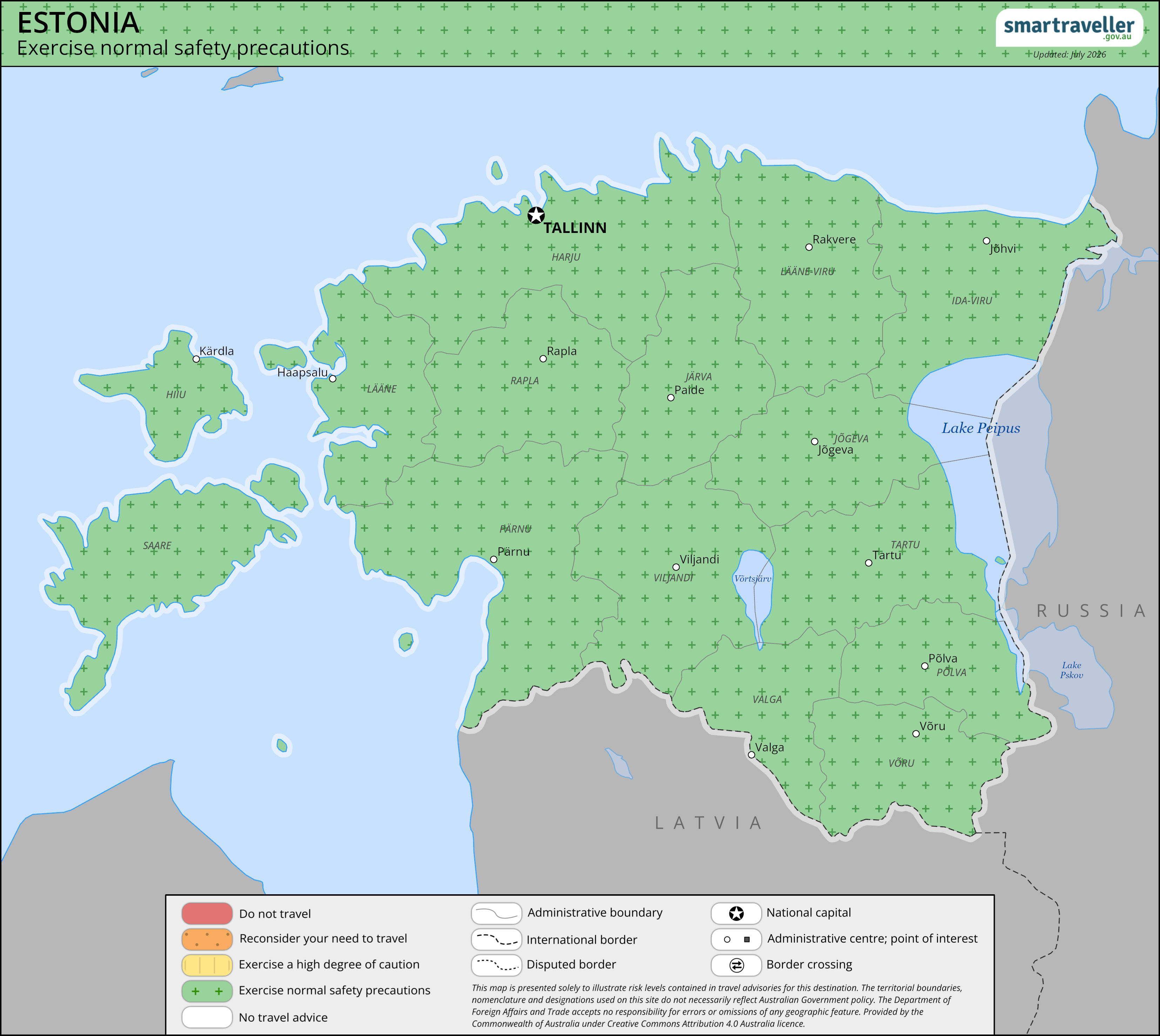Click the map disclaimer paragraph in legend
Image resolution: width=1160 pixels, height=1036 pixels.
tap(717, 1006)
